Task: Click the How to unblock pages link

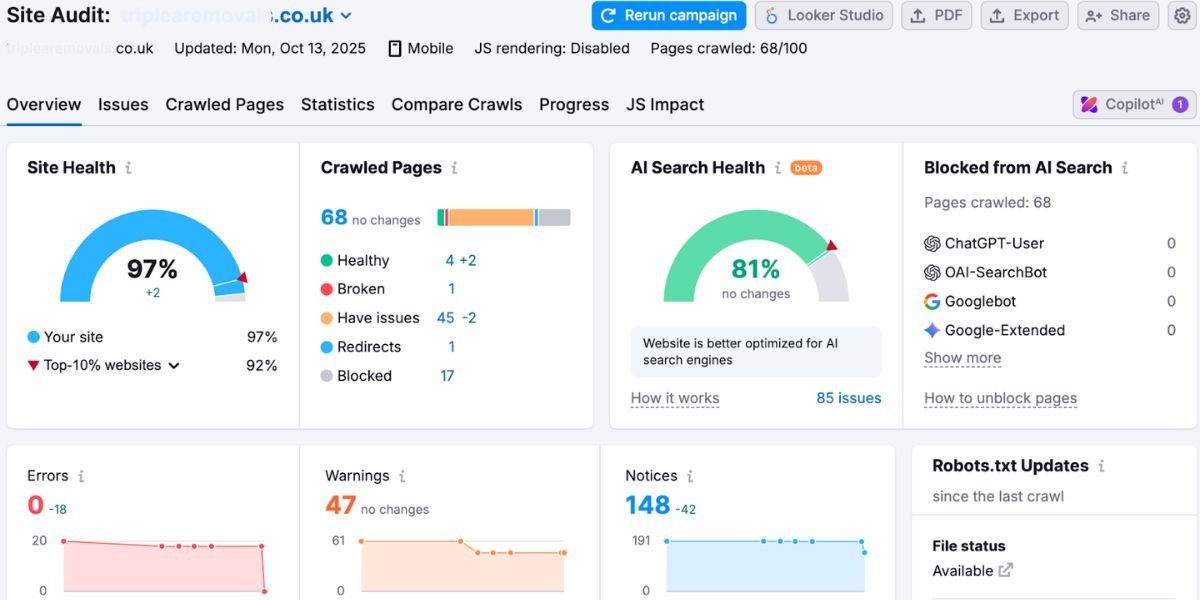Action: (x=1000, y=398)
